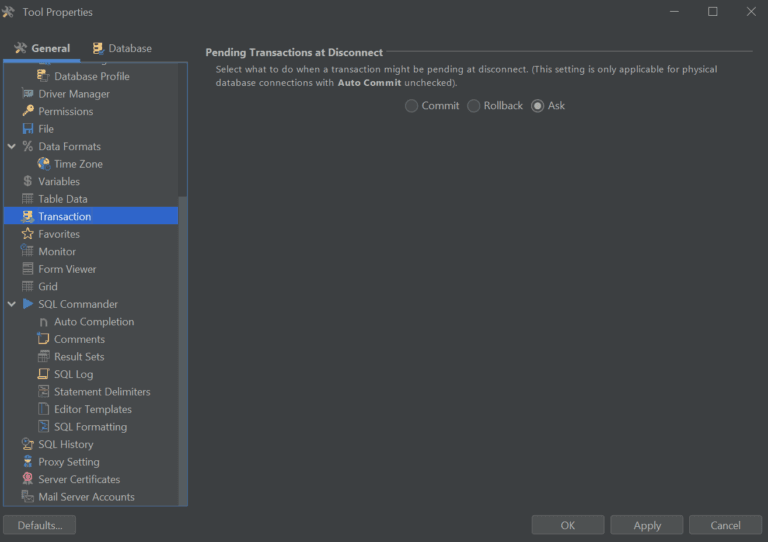768x542 pixels.
Task: Click the Driver Manager icon
Action: point(28,94)
